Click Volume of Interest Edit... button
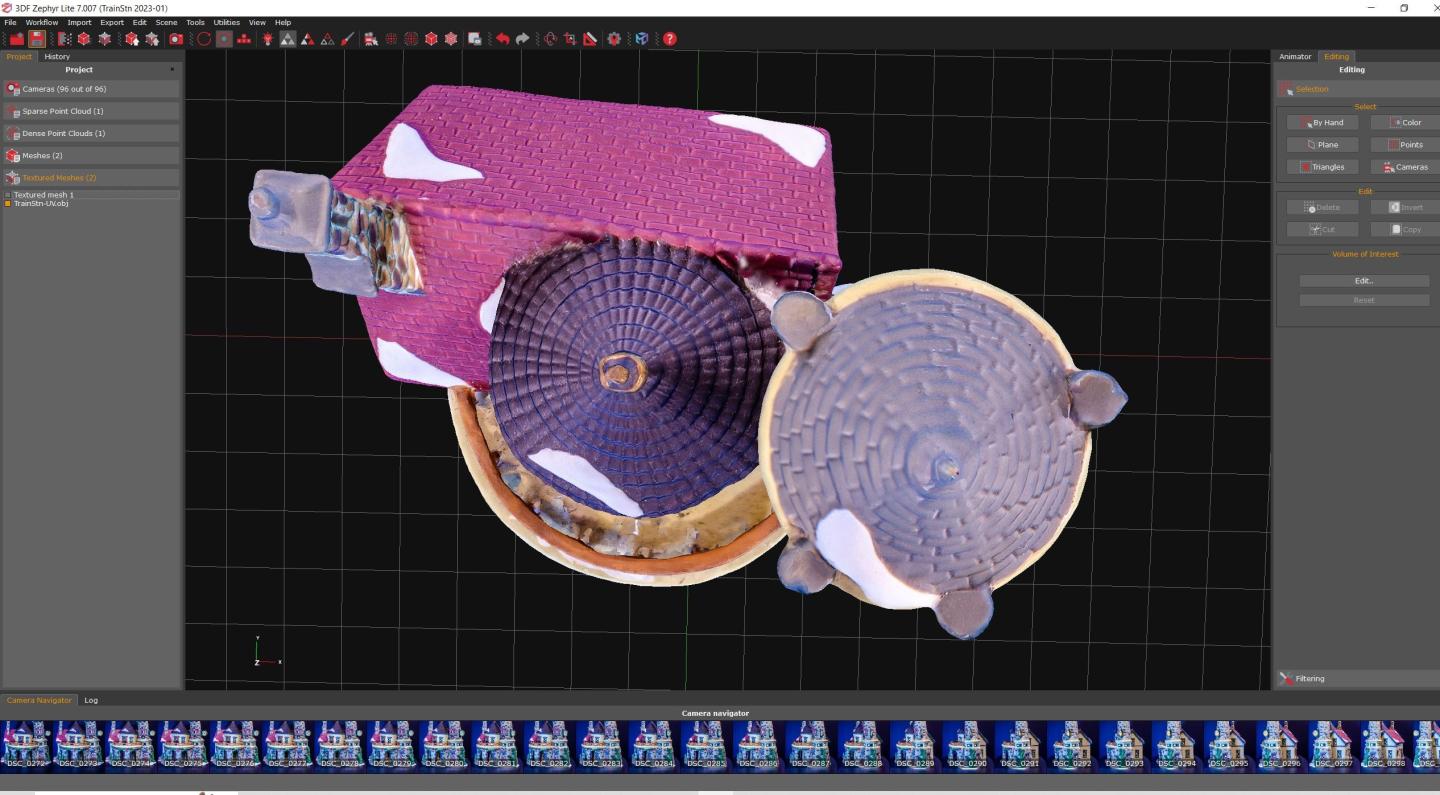The width and height of the screenshot is (1440, 795). point(1364,281)
